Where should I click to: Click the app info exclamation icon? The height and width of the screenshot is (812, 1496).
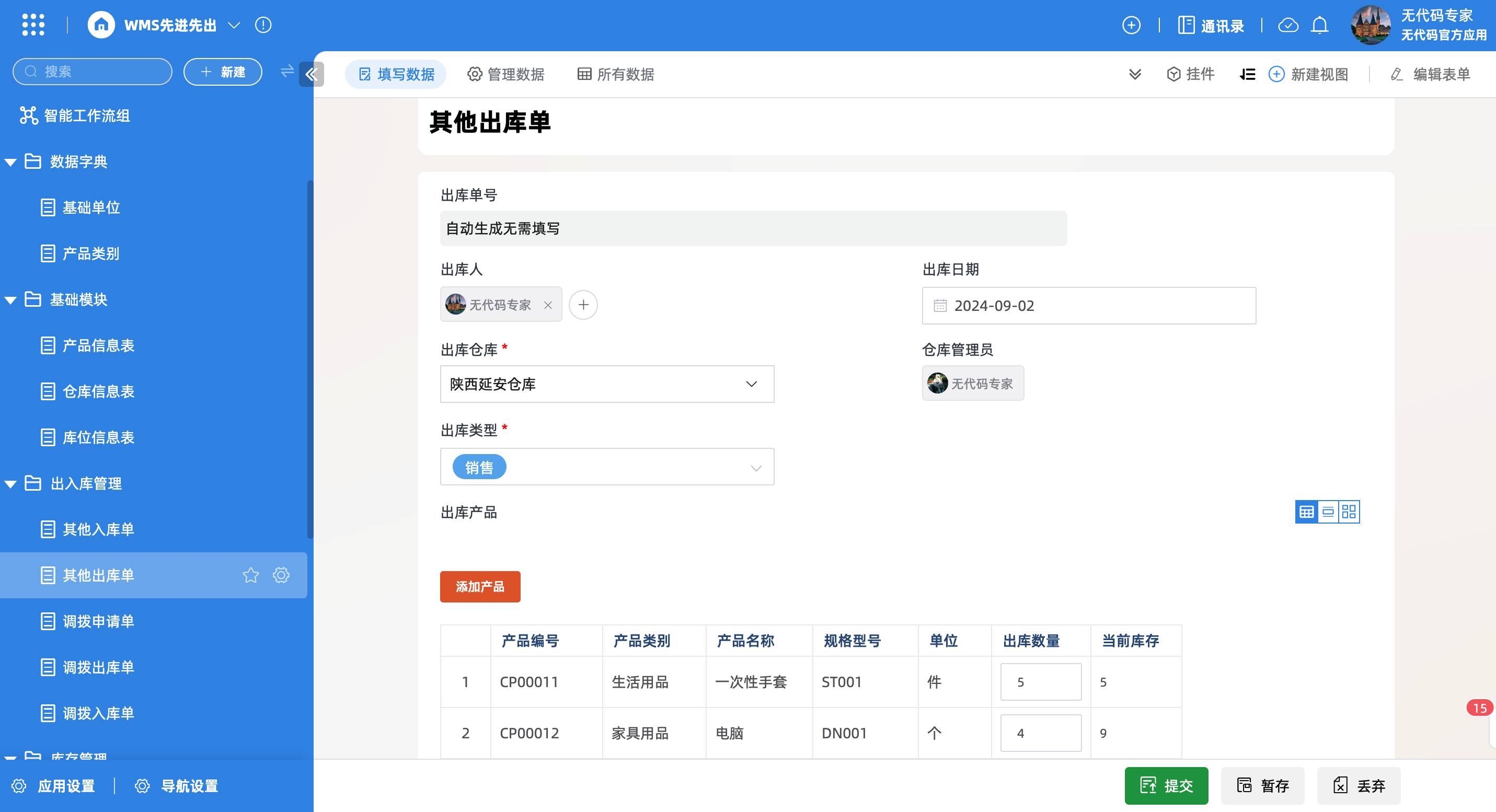[x=263, y=25]
